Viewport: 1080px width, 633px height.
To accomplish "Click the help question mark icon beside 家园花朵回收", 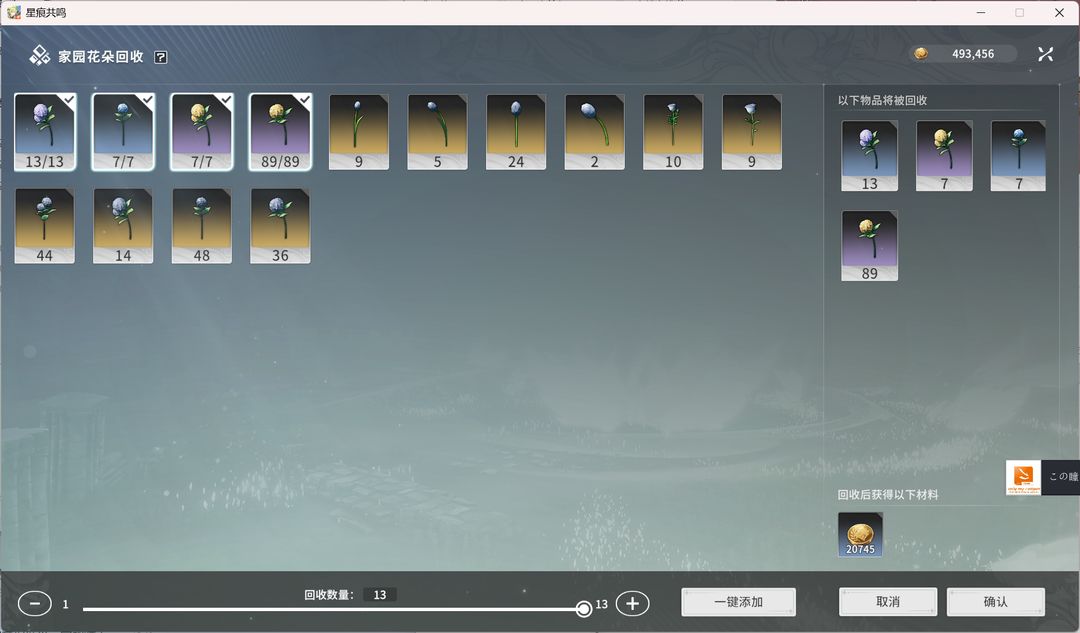I will pos(161,57).
